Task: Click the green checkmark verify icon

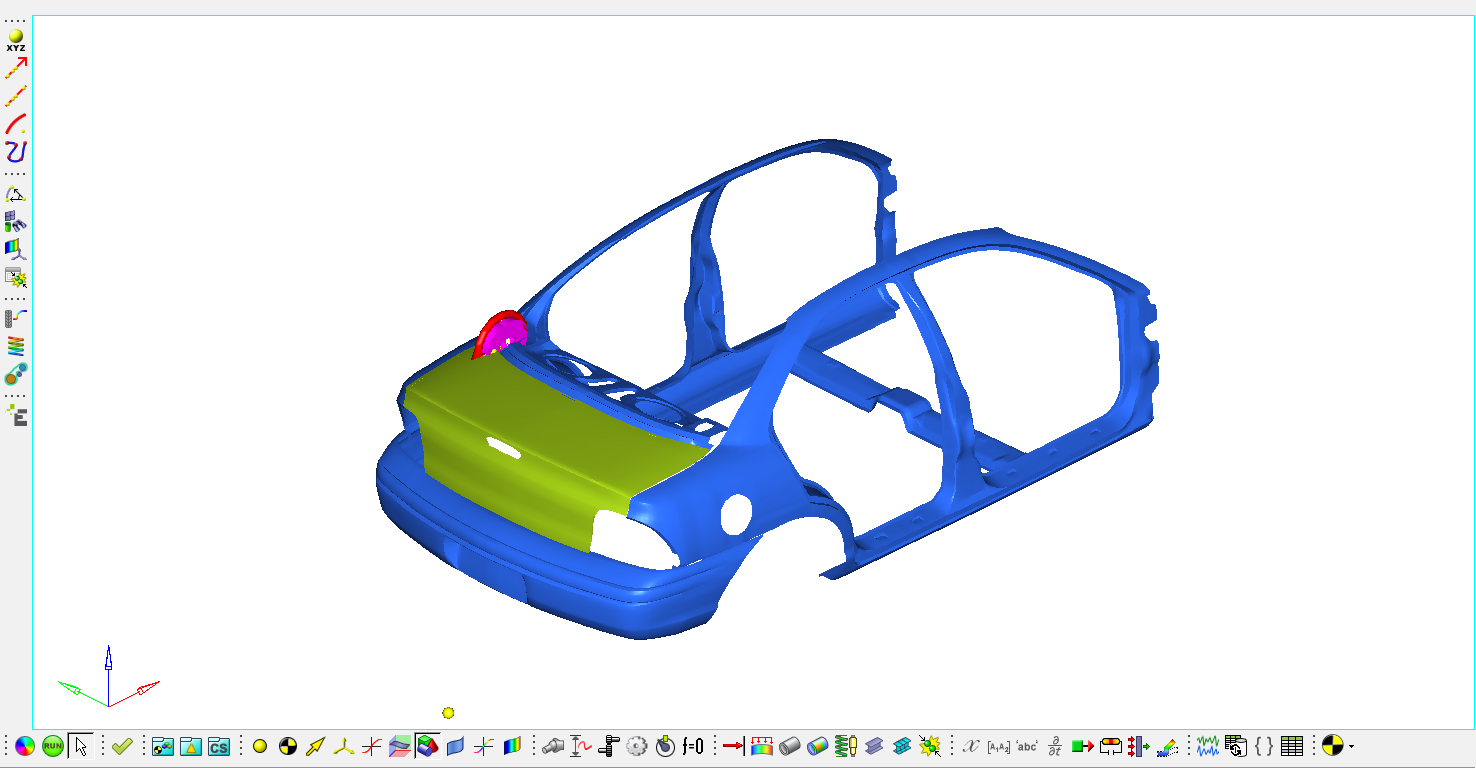Action: click(x=122, y=746)
